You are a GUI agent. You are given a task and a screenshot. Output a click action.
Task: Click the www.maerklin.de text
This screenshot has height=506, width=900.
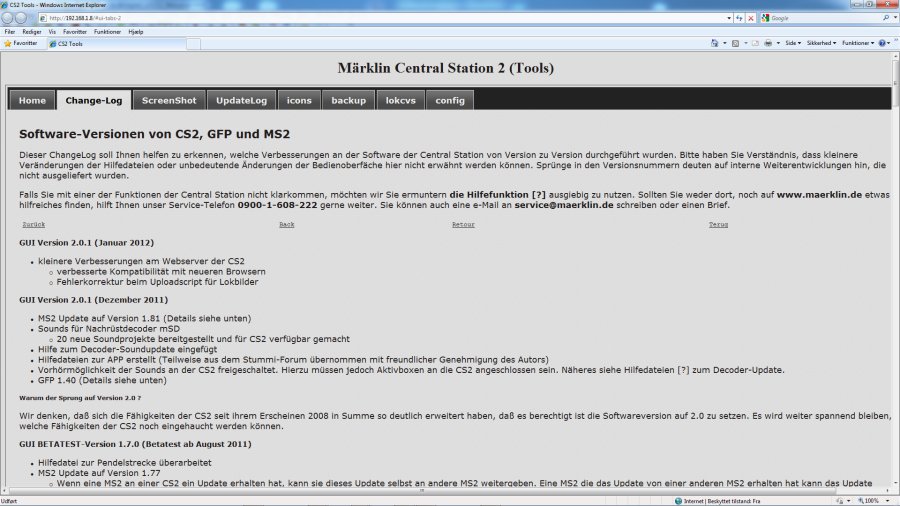coord(819,194)
